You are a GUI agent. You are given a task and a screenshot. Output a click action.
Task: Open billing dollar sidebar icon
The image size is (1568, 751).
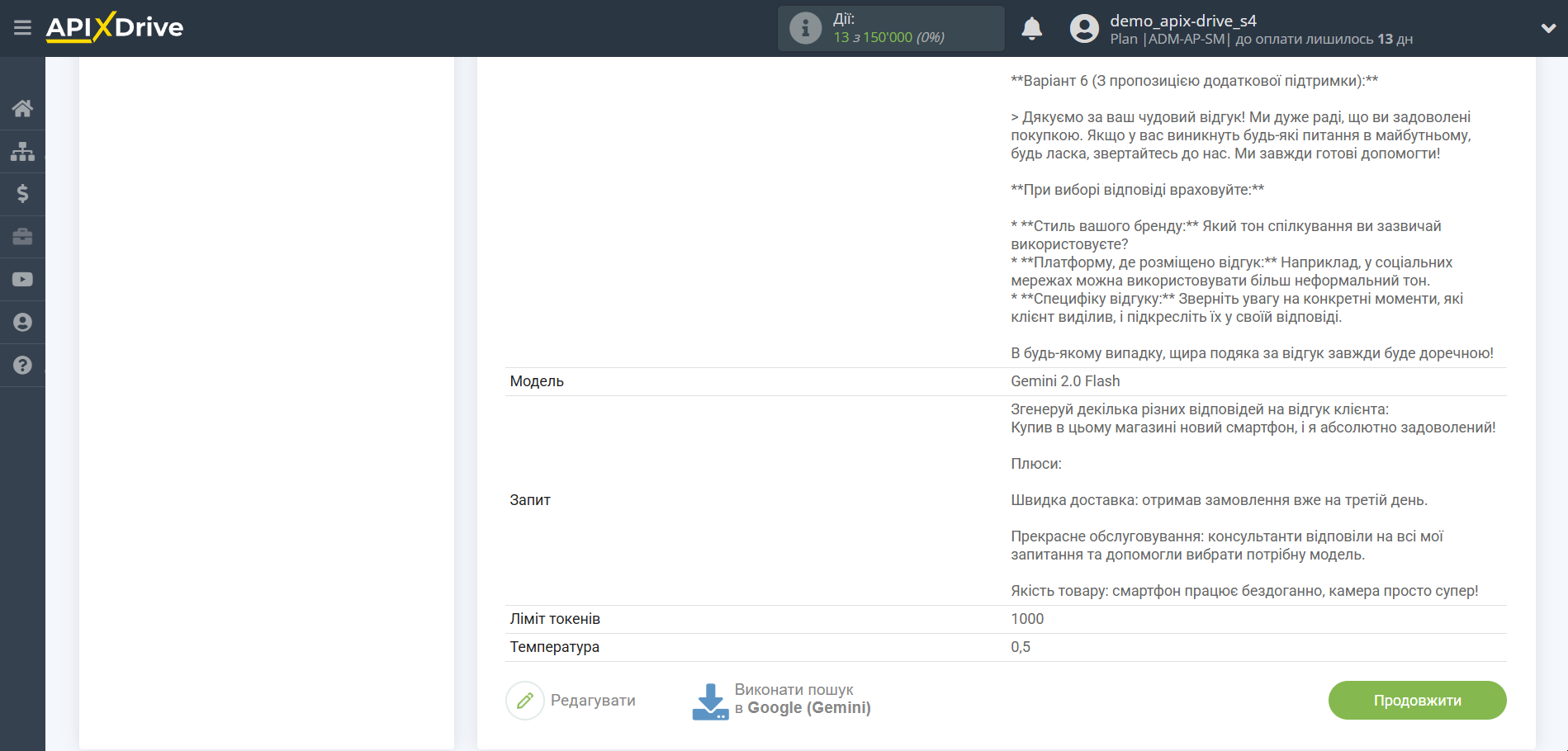coord(22,194)
